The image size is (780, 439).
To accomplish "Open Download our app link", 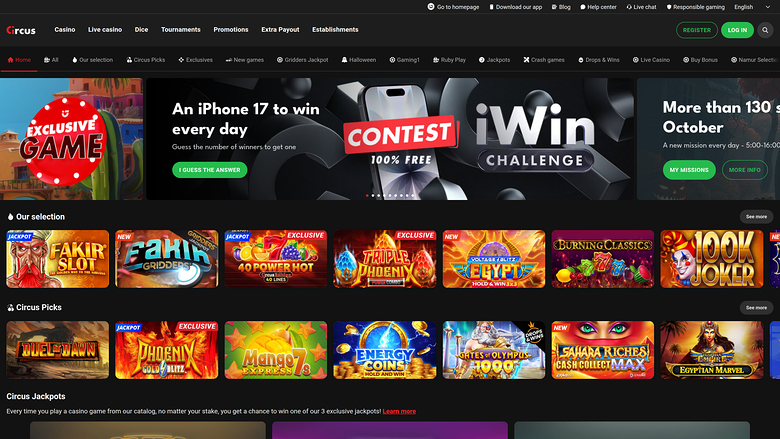I will 515,7.
